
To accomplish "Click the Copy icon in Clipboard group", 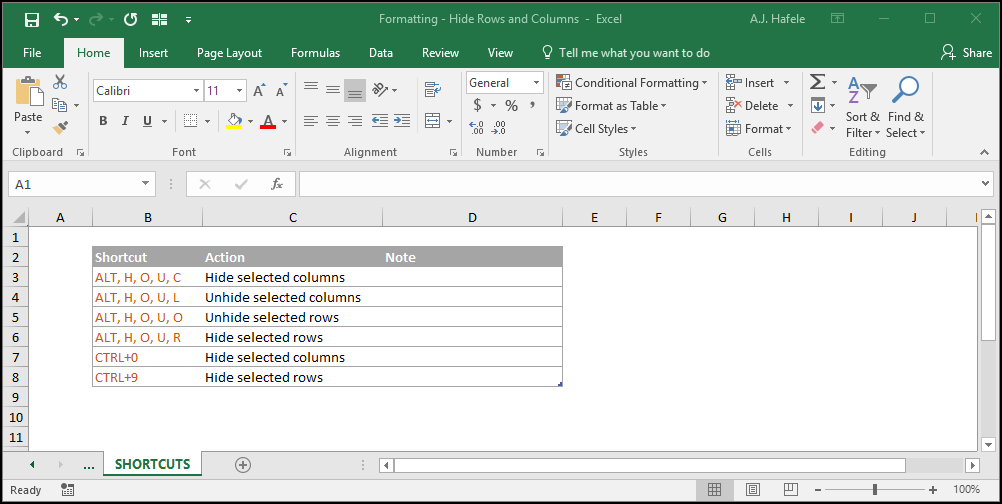I will 59,105.
